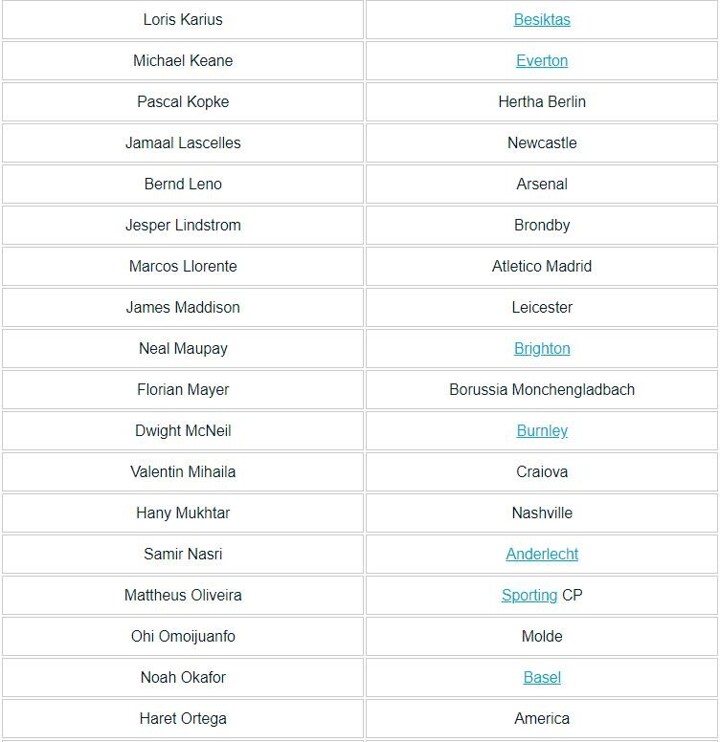
Task: Open the Basel club link
Action: (x=542, y=677)
